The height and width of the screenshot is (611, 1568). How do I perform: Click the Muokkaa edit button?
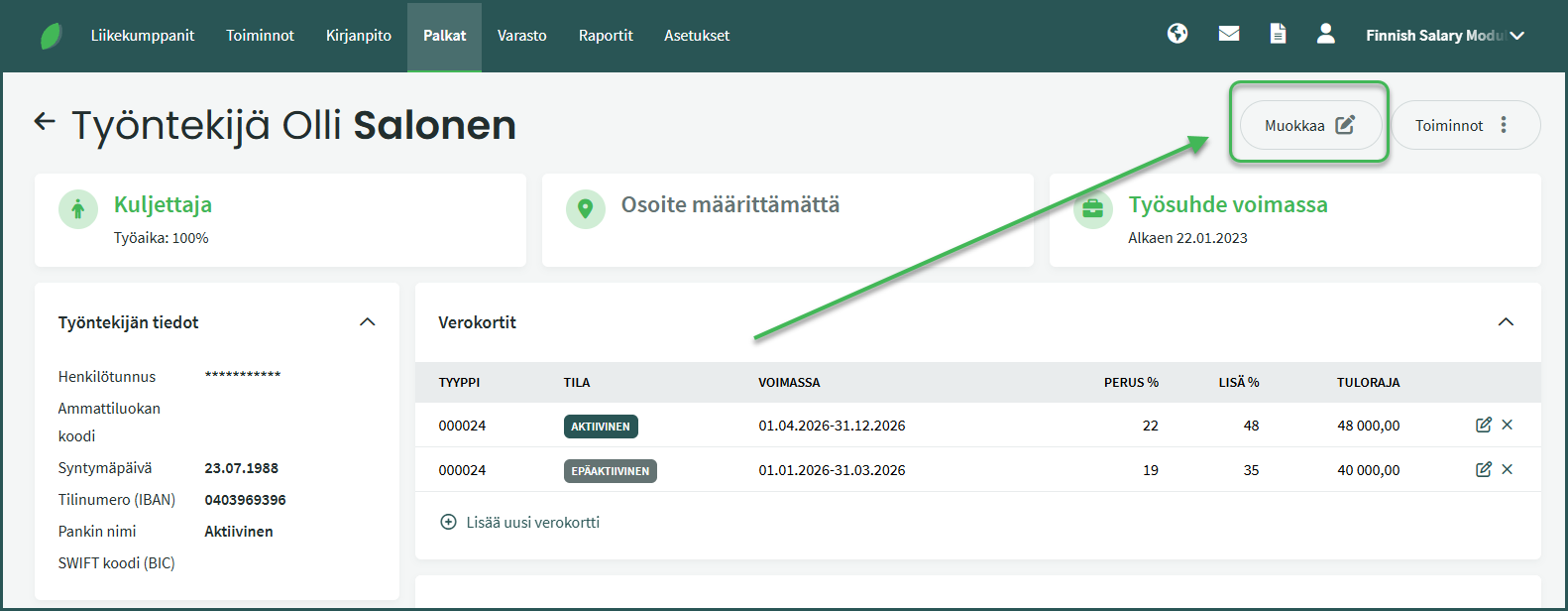click(x=1309, y=125)
